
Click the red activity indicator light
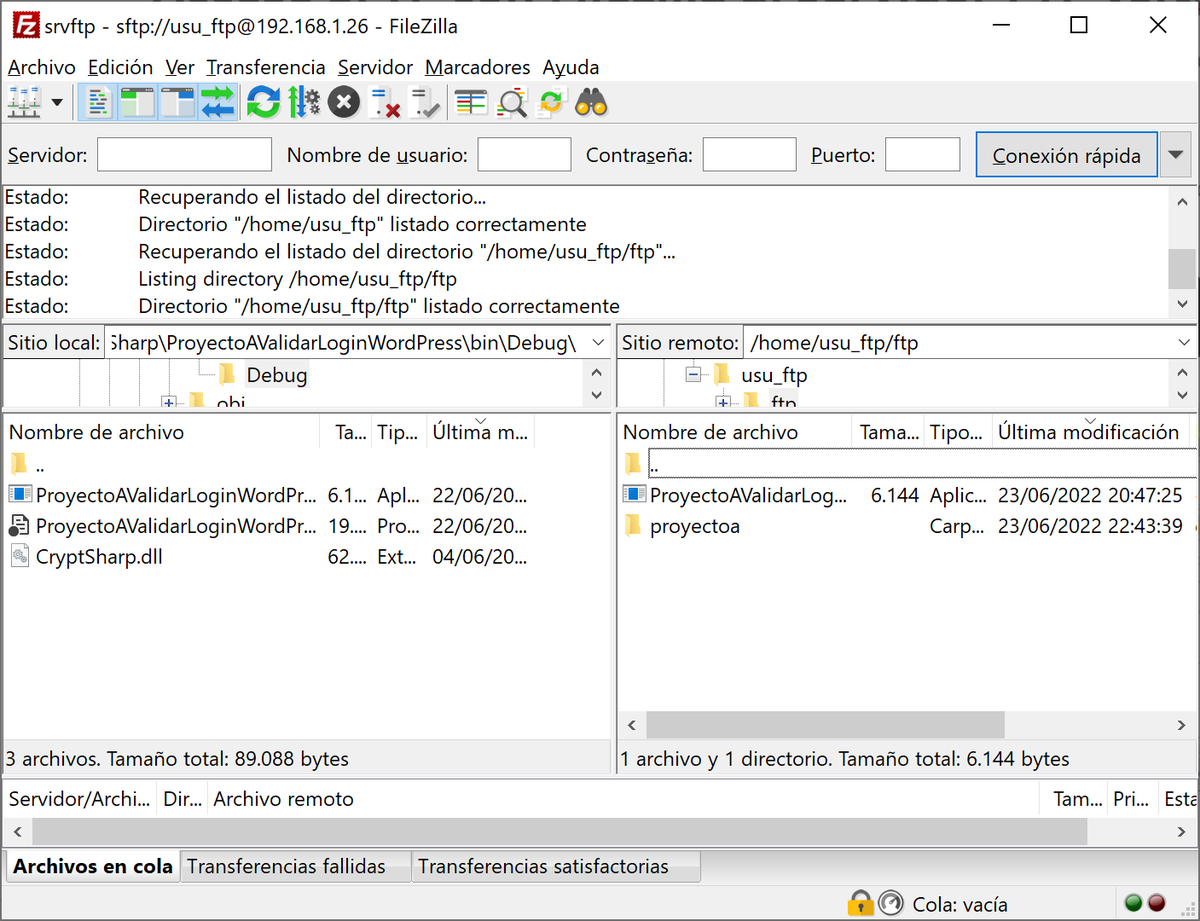pyautogui.click(x=1157, y=903)
